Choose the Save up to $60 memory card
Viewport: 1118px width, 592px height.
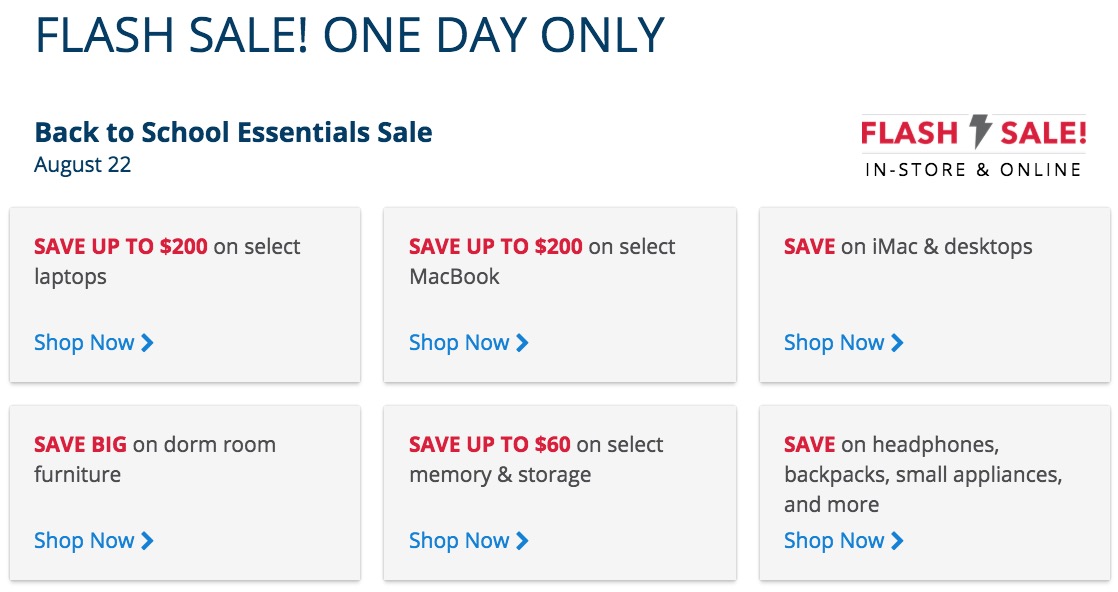[560, 493]
